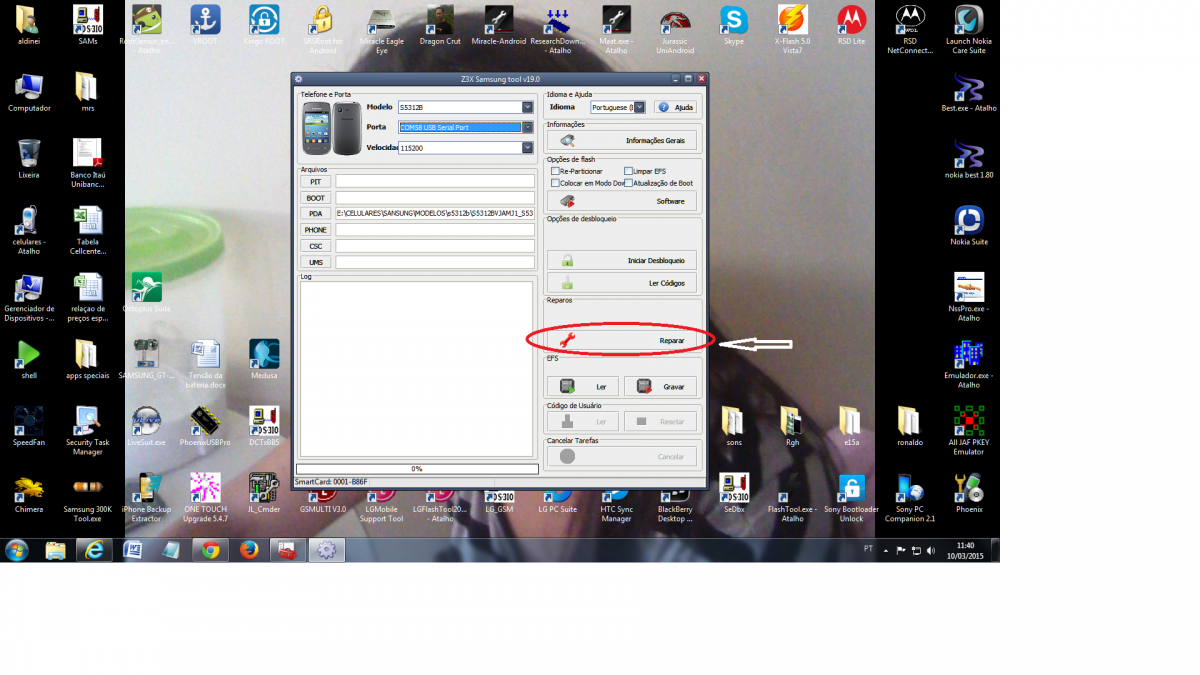Enable the Re-Particionar checkbox
1200x675 pixels.
(555, 171)
